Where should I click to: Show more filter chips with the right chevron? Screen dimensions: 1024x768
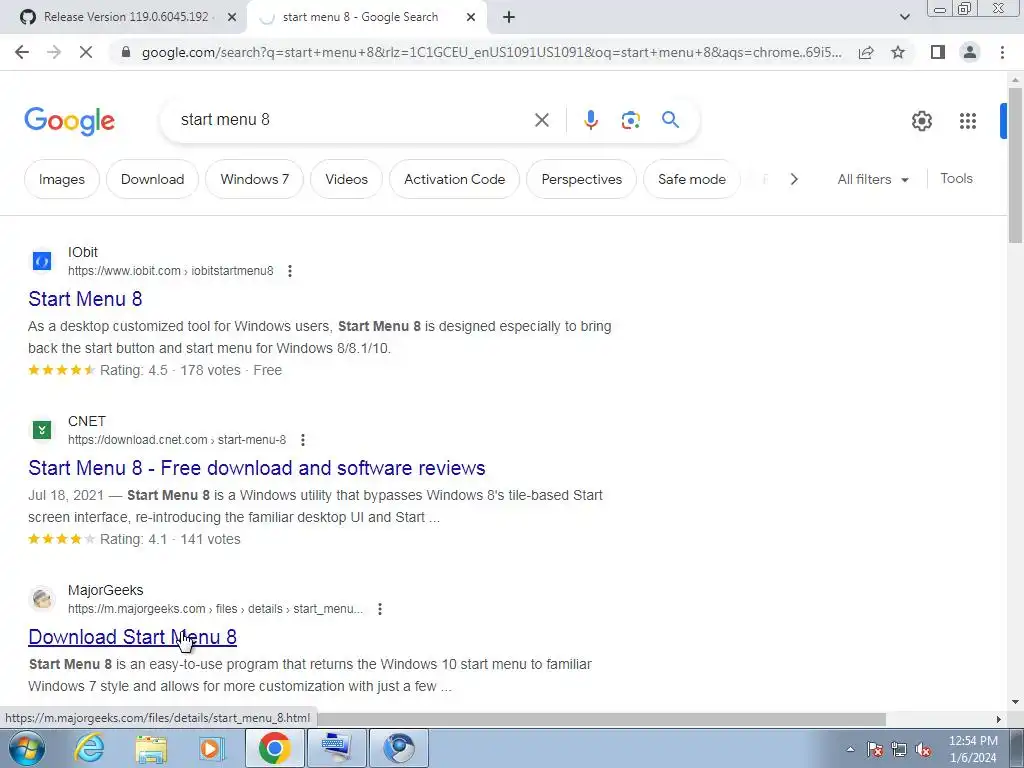pyautogui.click(x=793, y=179)
